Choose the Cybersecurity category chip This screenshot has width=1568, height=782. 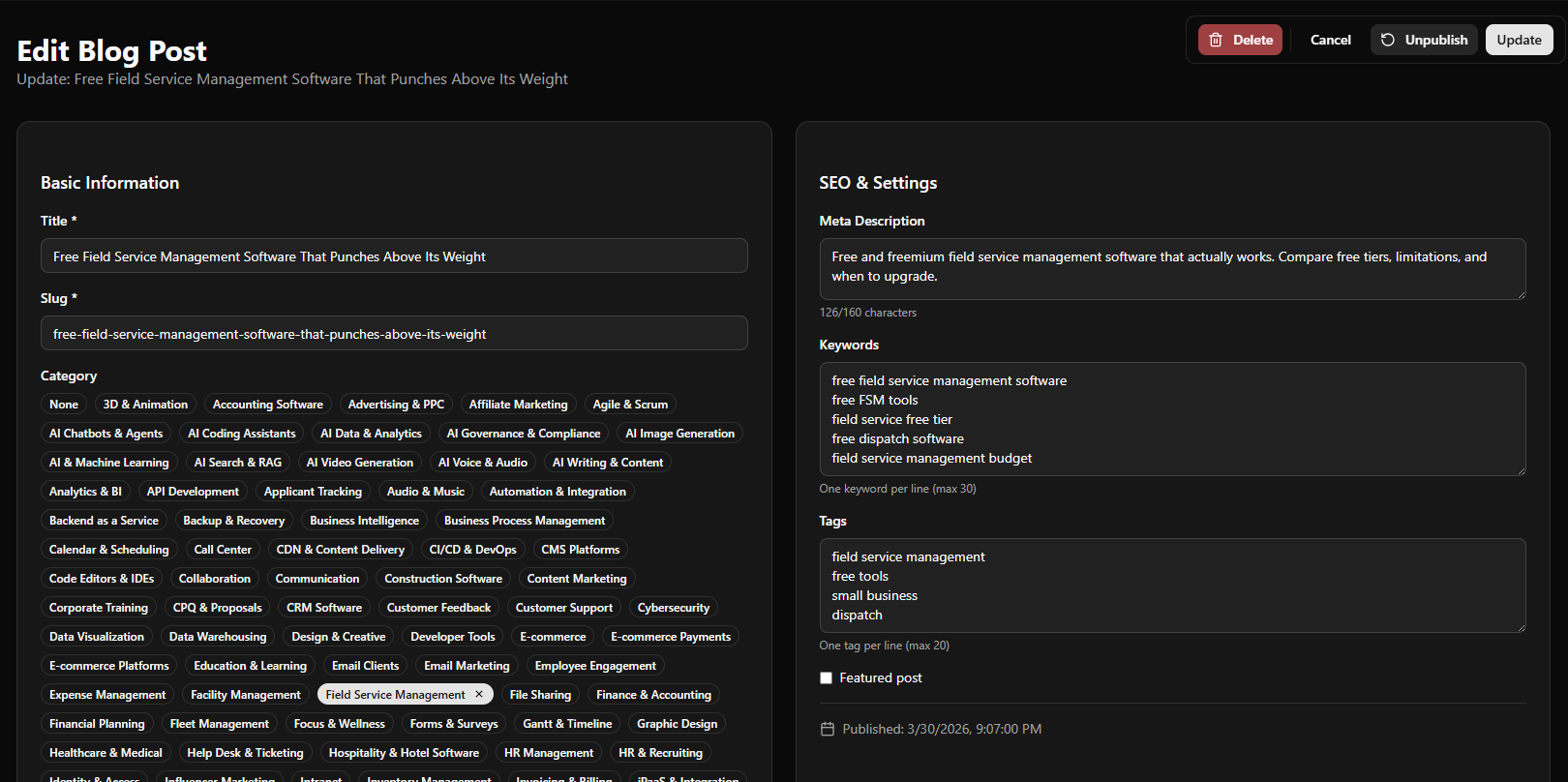tap(673, 608)
